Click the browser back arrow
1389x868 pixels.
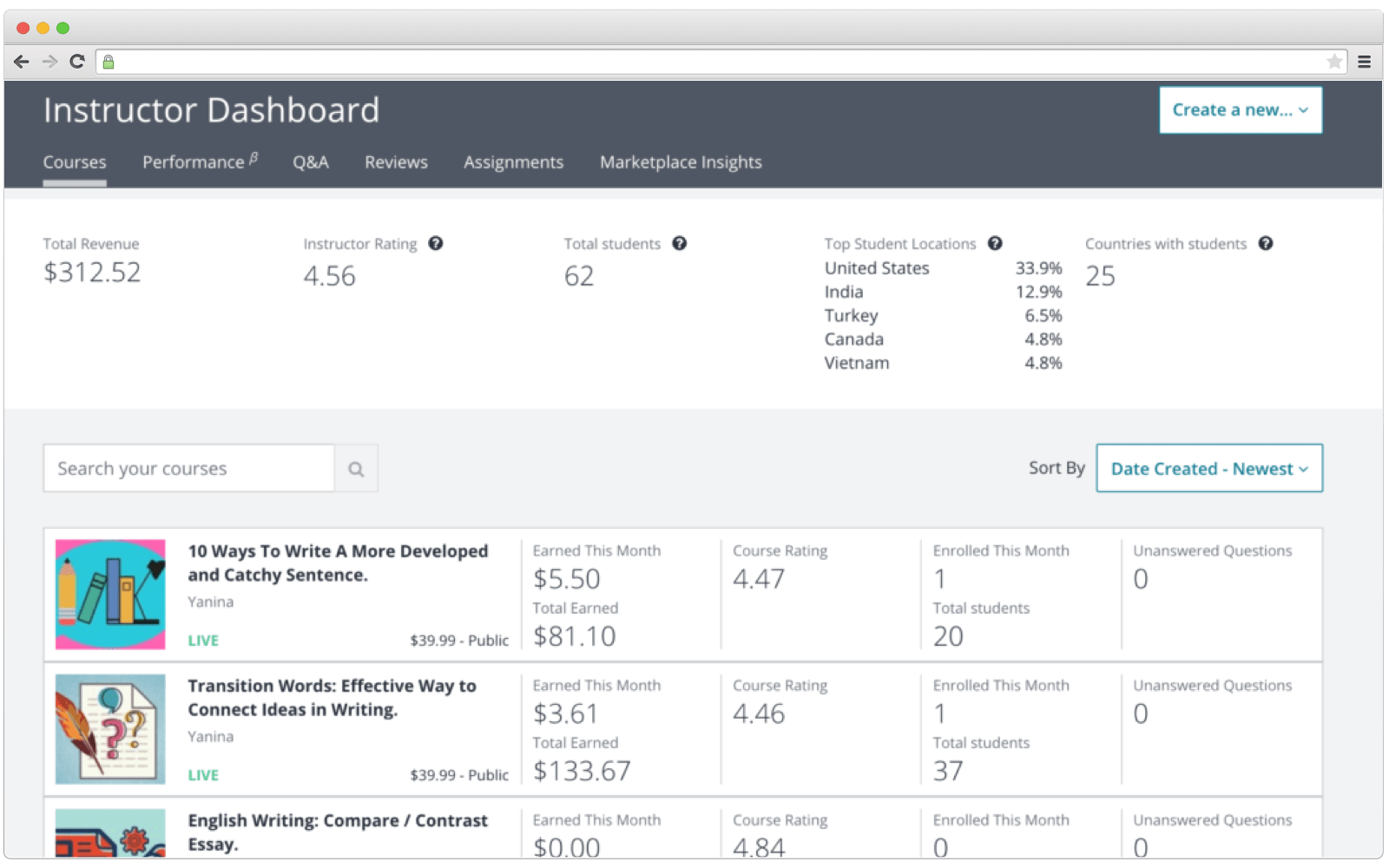click(22, 62)
